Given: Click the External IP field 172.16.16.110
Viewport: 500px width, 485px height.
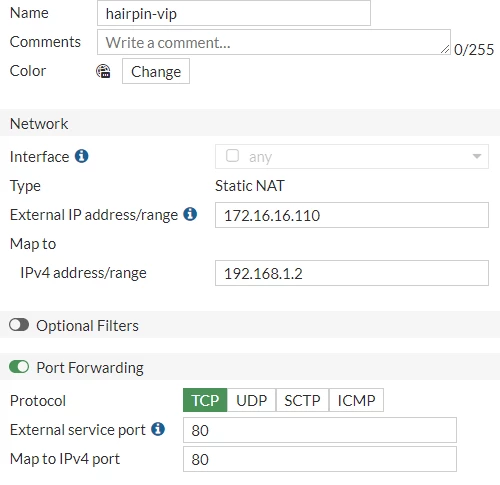Looking at the screenshot, I should (x=352, y=215).
